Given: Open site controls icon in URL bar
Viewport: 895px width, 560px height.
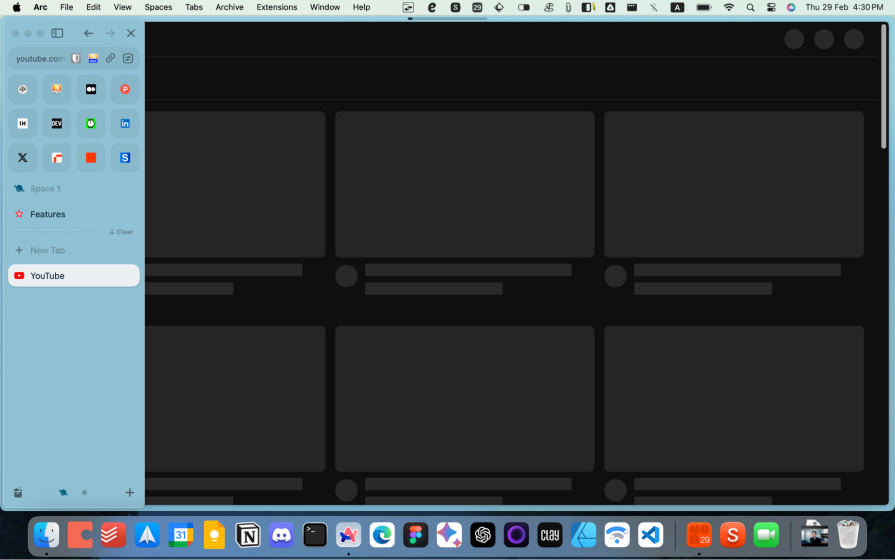Looking at the screenshot, I should coord(128,59).
